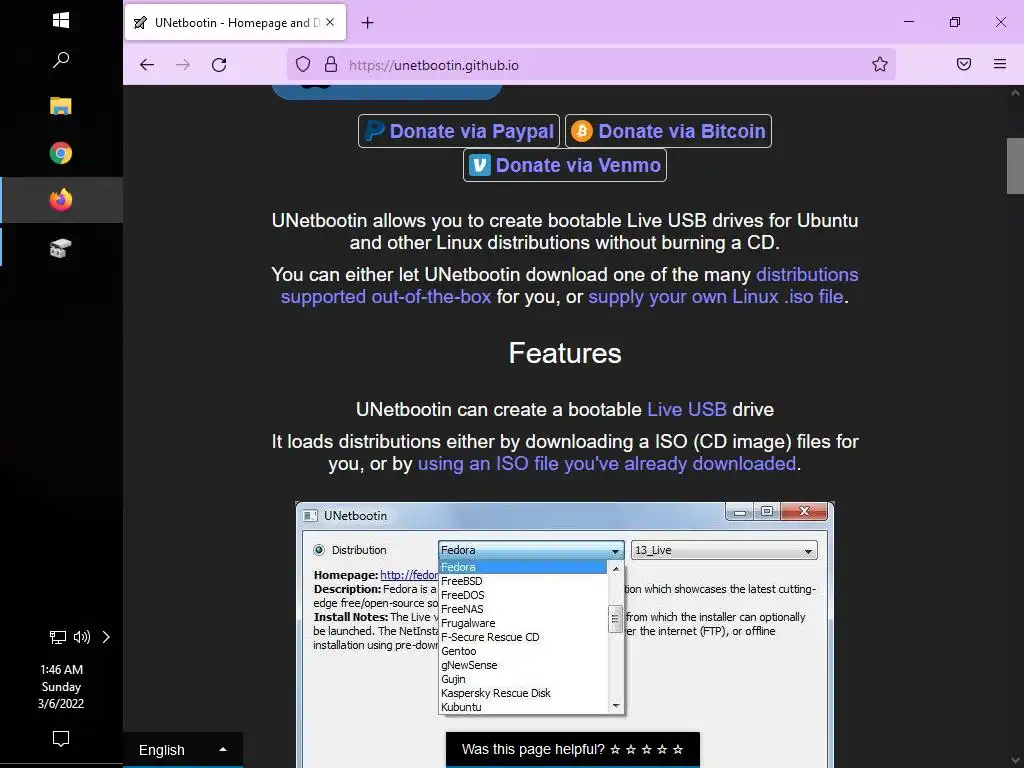Rate the page with the first star
Screen dimensions: 1024x768
pyautogui.click(x=615, y=749)
